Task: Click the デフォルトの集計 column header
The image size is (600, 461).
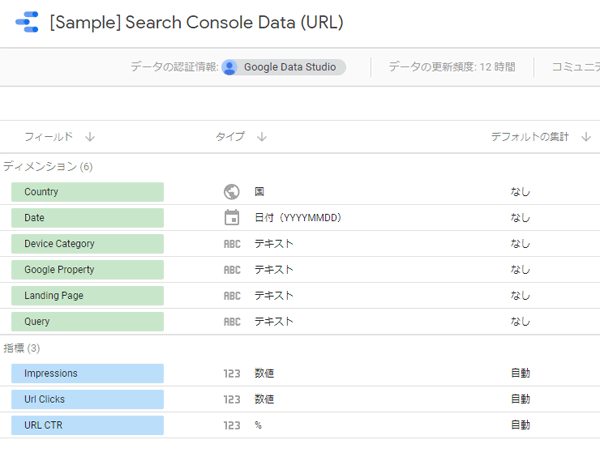Action: (530, 137)
